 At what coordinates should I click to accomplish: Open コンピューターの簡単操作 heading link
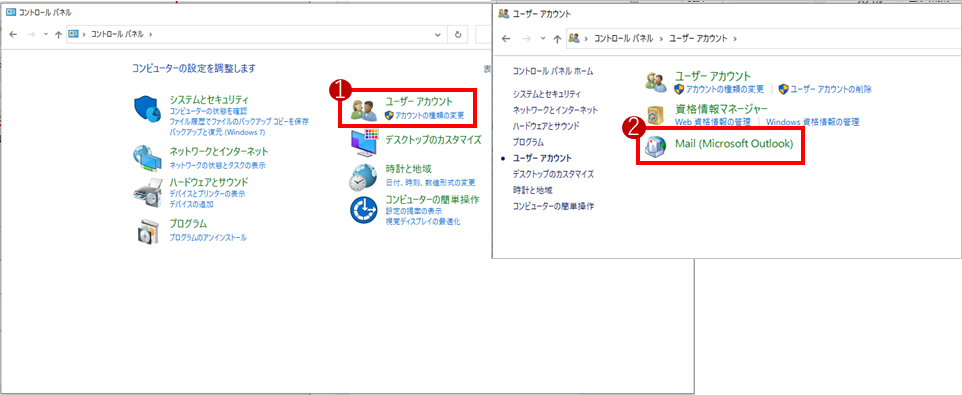tap(433, 199)
